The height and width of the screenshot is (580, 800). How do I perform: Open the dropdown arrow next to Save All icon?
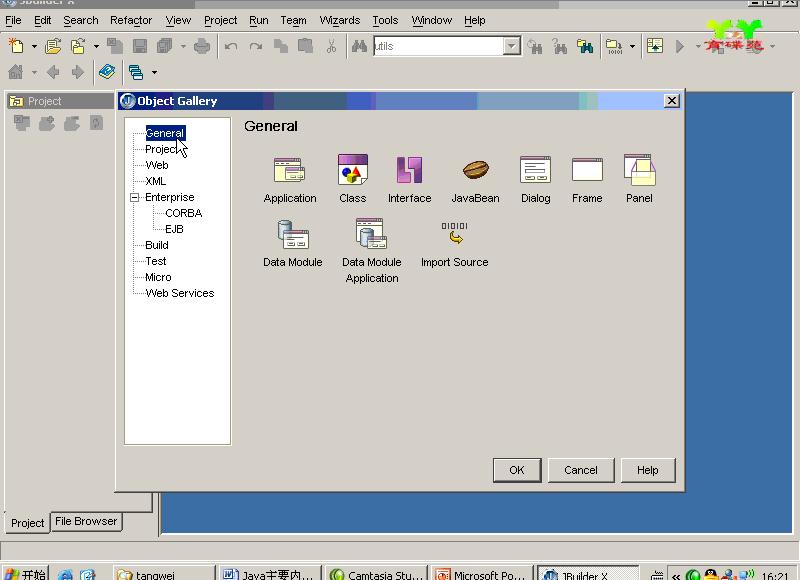[x=183, y=46]
